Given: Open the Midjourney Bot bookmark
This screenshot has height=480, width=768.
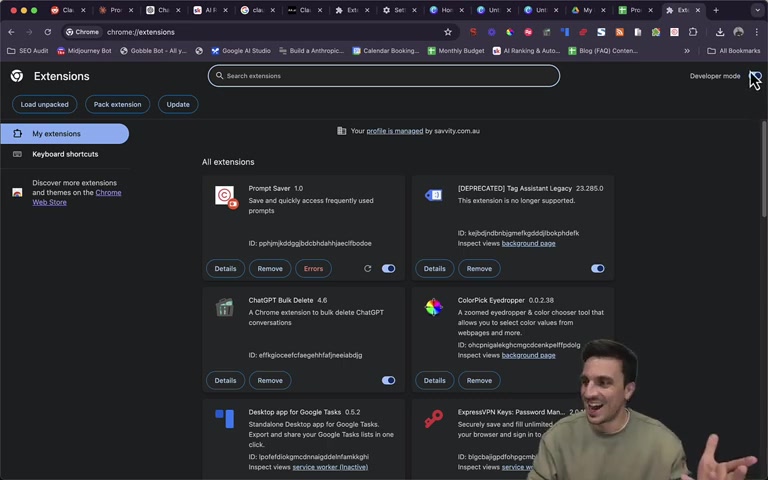Looking at the screenshot, I should pos(84,50).
